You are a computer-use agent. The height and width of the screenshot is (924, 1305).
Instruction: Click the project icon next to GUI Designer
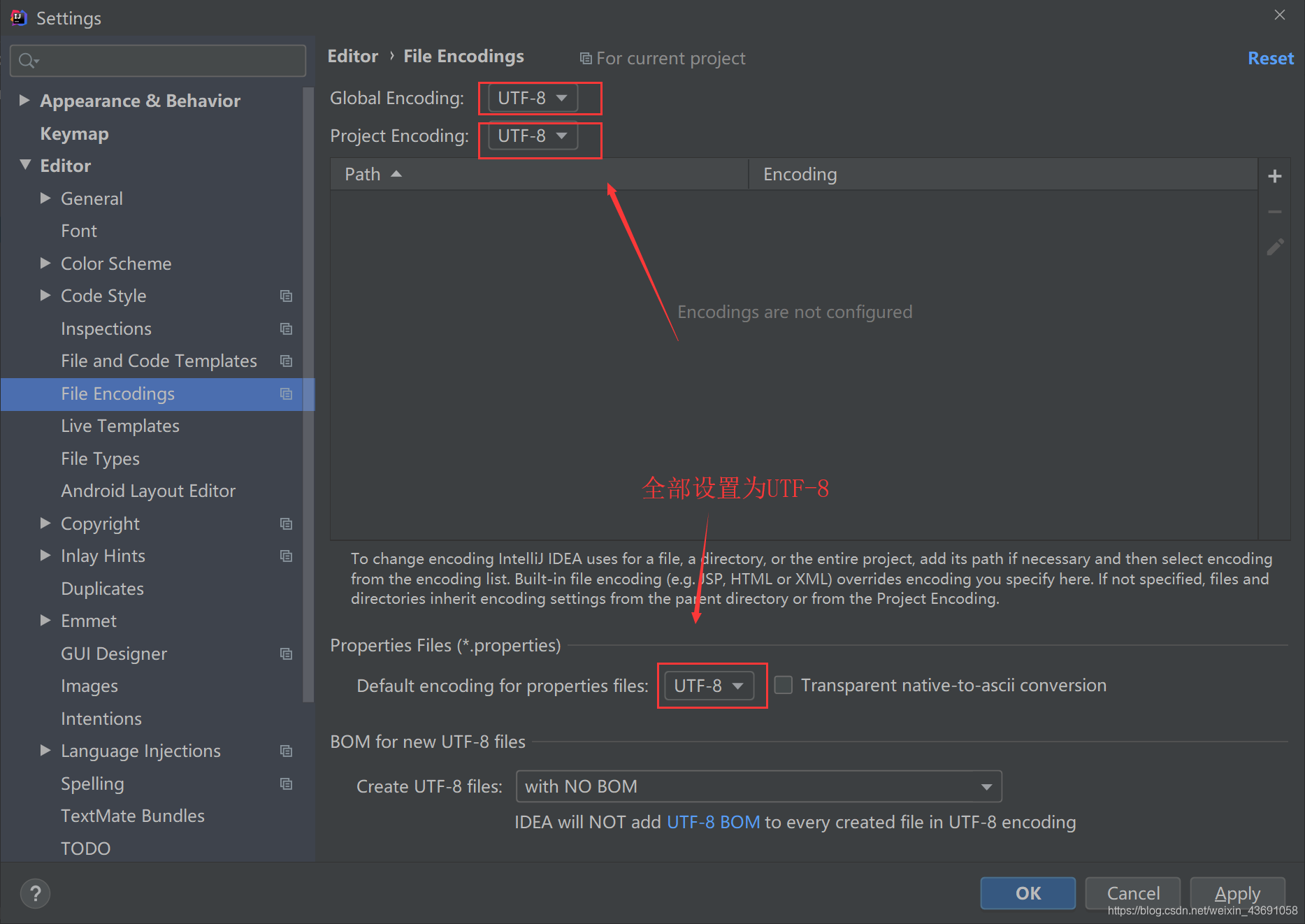point(286,654)
